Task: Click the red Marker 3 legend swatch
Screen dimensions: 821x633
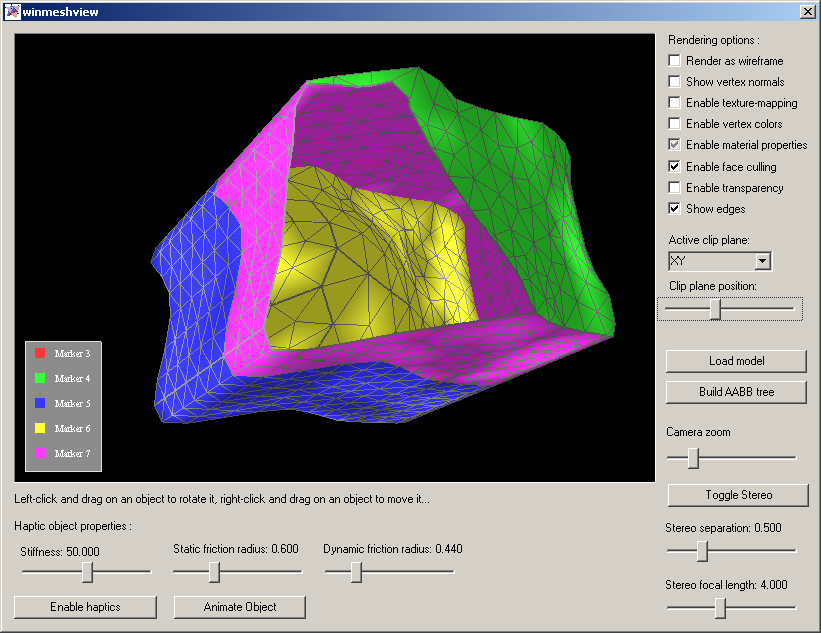Action: click(41, 353)
